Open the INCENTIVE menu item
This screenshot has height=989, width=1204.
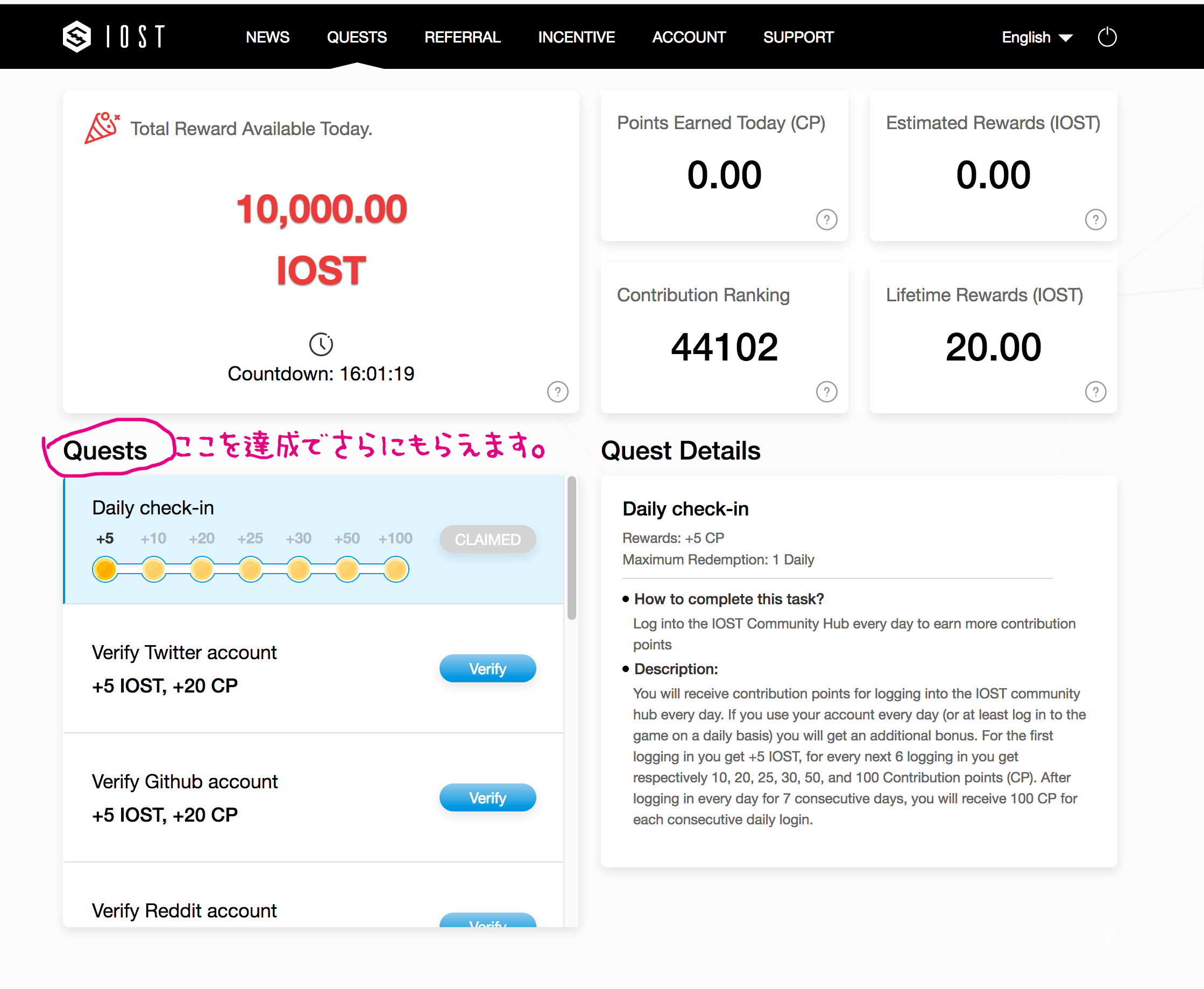[x=576, y=38]
